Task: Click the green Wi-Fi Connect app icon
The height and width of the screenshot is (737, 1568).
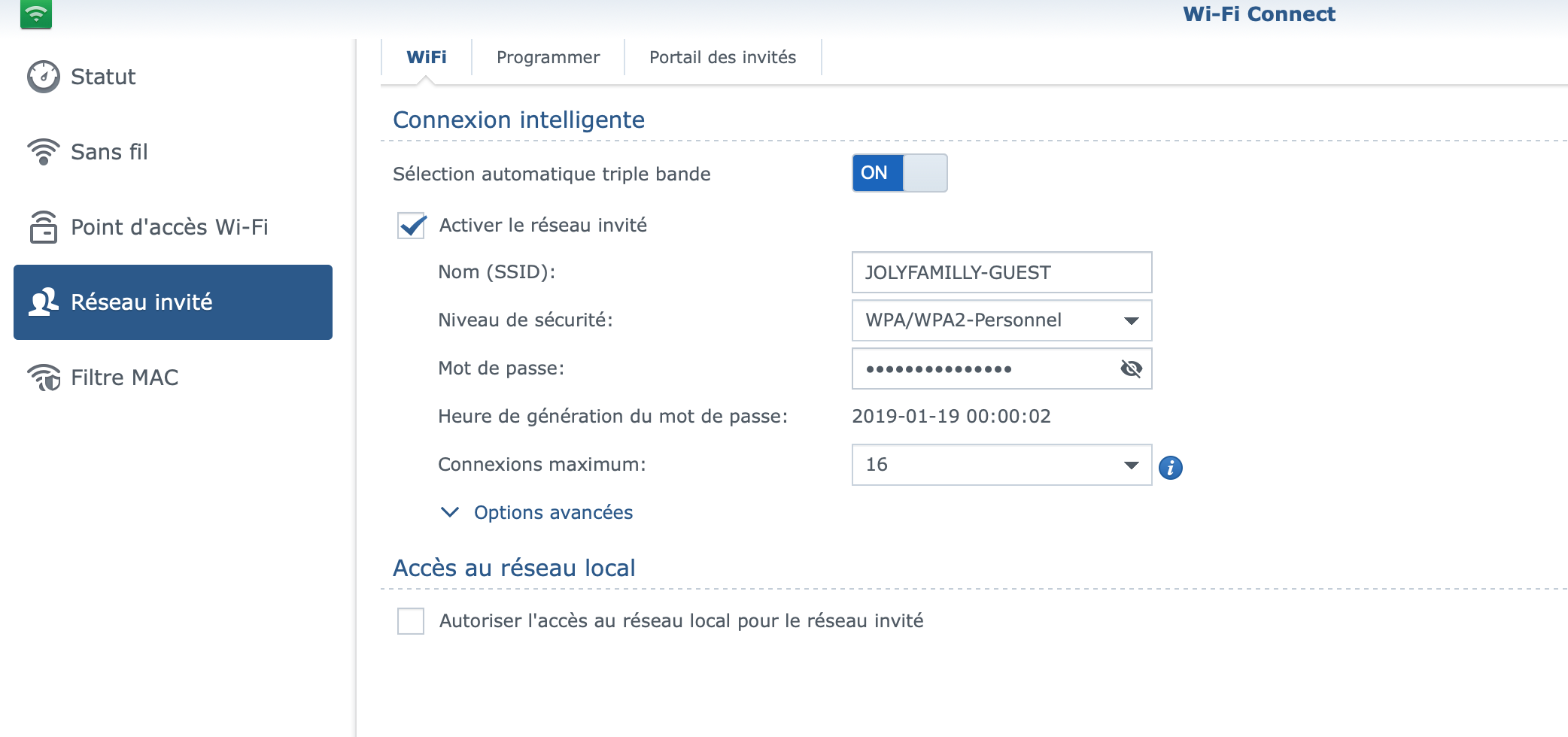Action: point(36,14)
